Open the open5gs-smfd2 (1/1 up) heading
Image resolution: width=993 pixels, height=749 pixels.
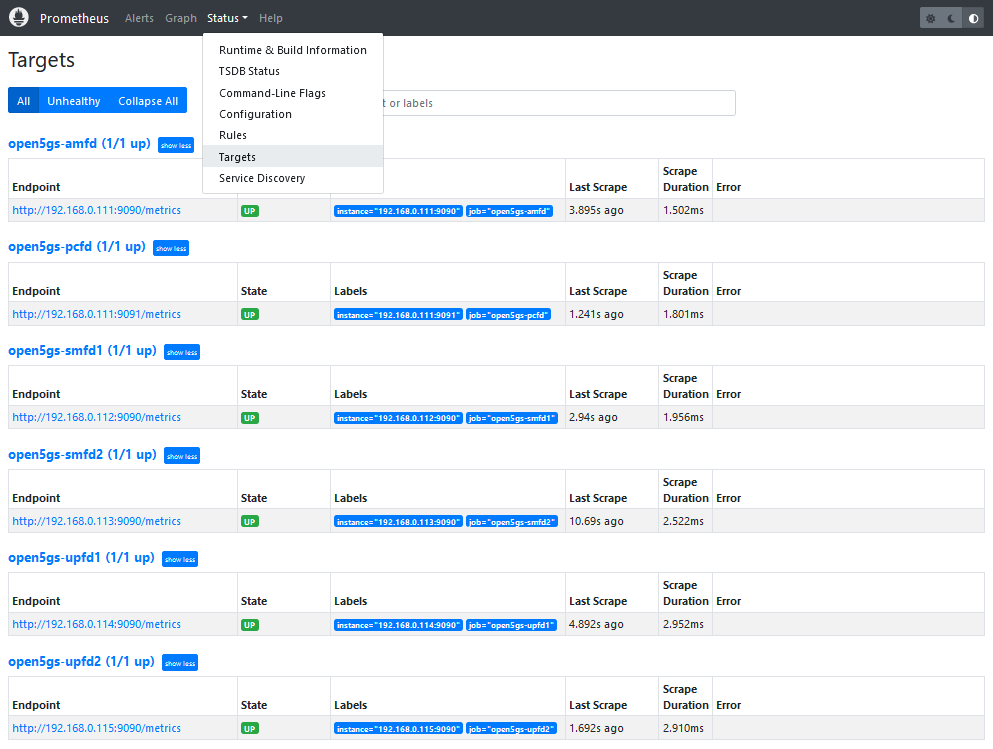82,455
